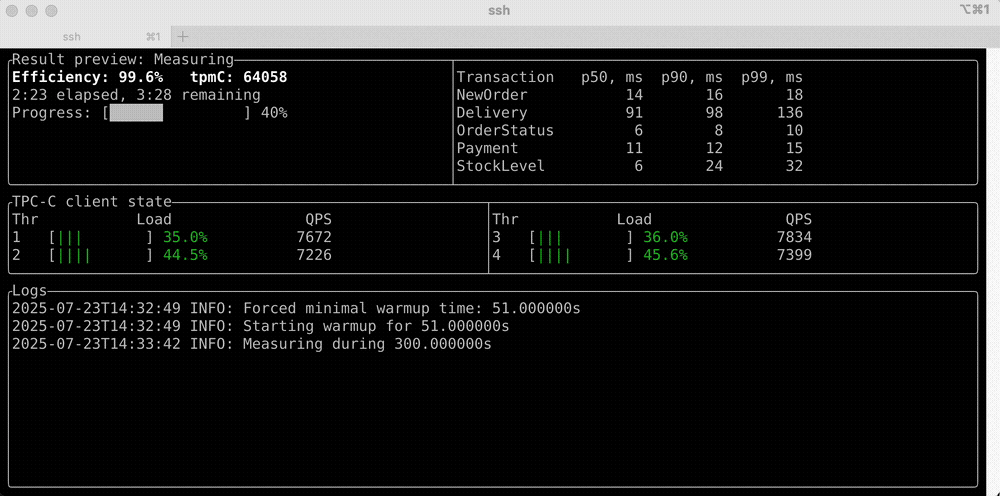Click the window close button
Image resolution: width=1000 pixels, height=496 pixels.
(x=14, y=10)
